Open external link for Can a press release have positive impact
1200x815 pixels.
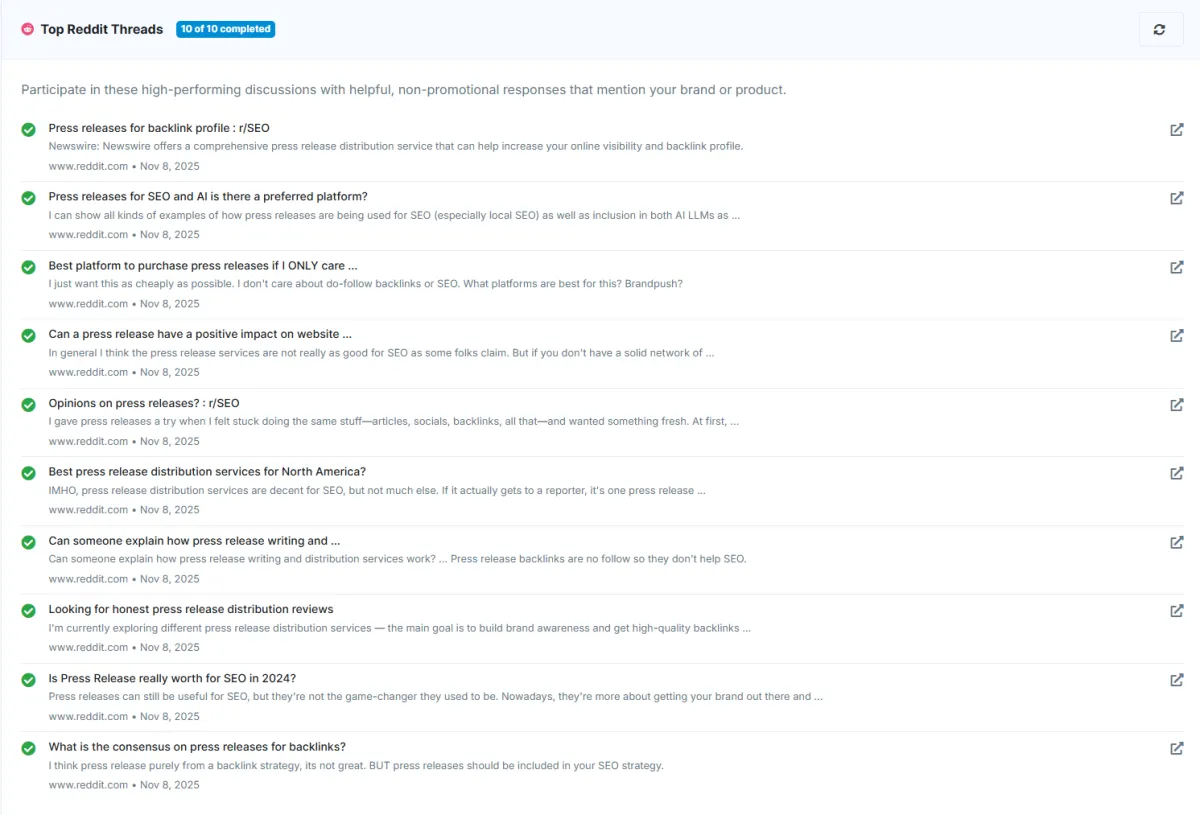pos(1177,335)
